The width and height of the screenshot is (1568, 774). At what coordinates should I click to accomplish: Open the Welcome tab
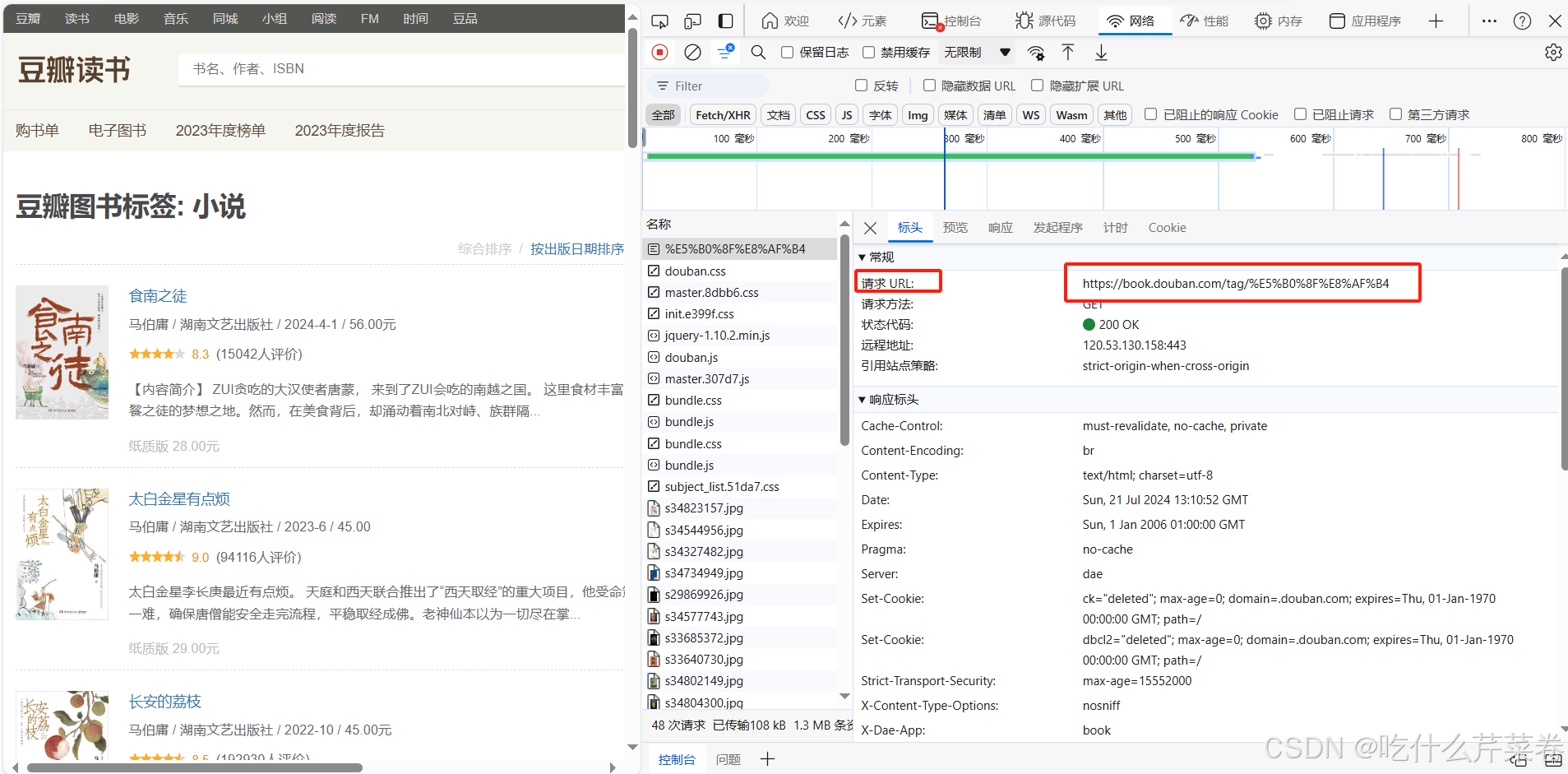[785, 21]
